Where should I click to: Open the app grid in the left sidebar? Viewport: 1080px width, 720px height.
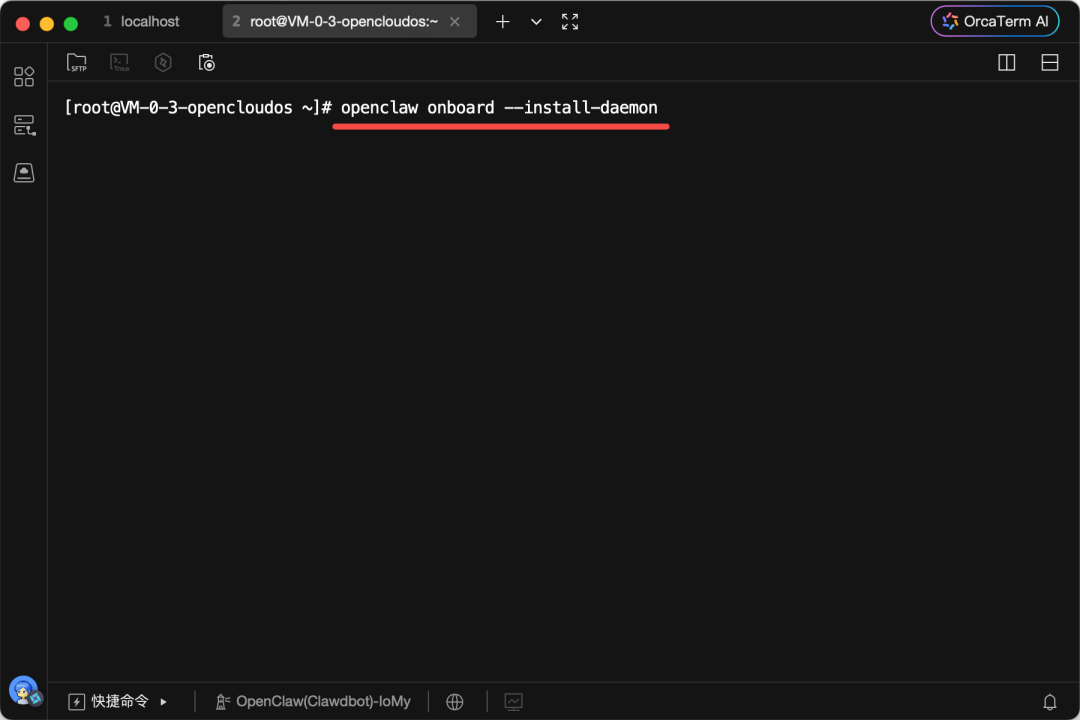[x=23, y=76]
